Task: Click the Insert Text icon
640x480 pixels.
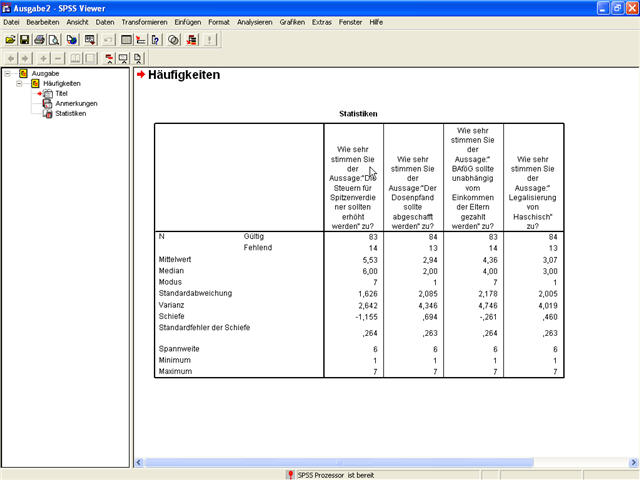Action: [x=138, y=58]
